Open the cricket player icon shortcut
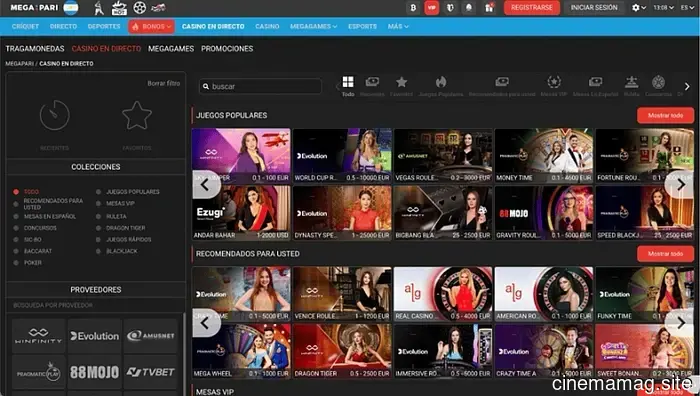This screenshot has height=396, width=700. pos(99,8)
